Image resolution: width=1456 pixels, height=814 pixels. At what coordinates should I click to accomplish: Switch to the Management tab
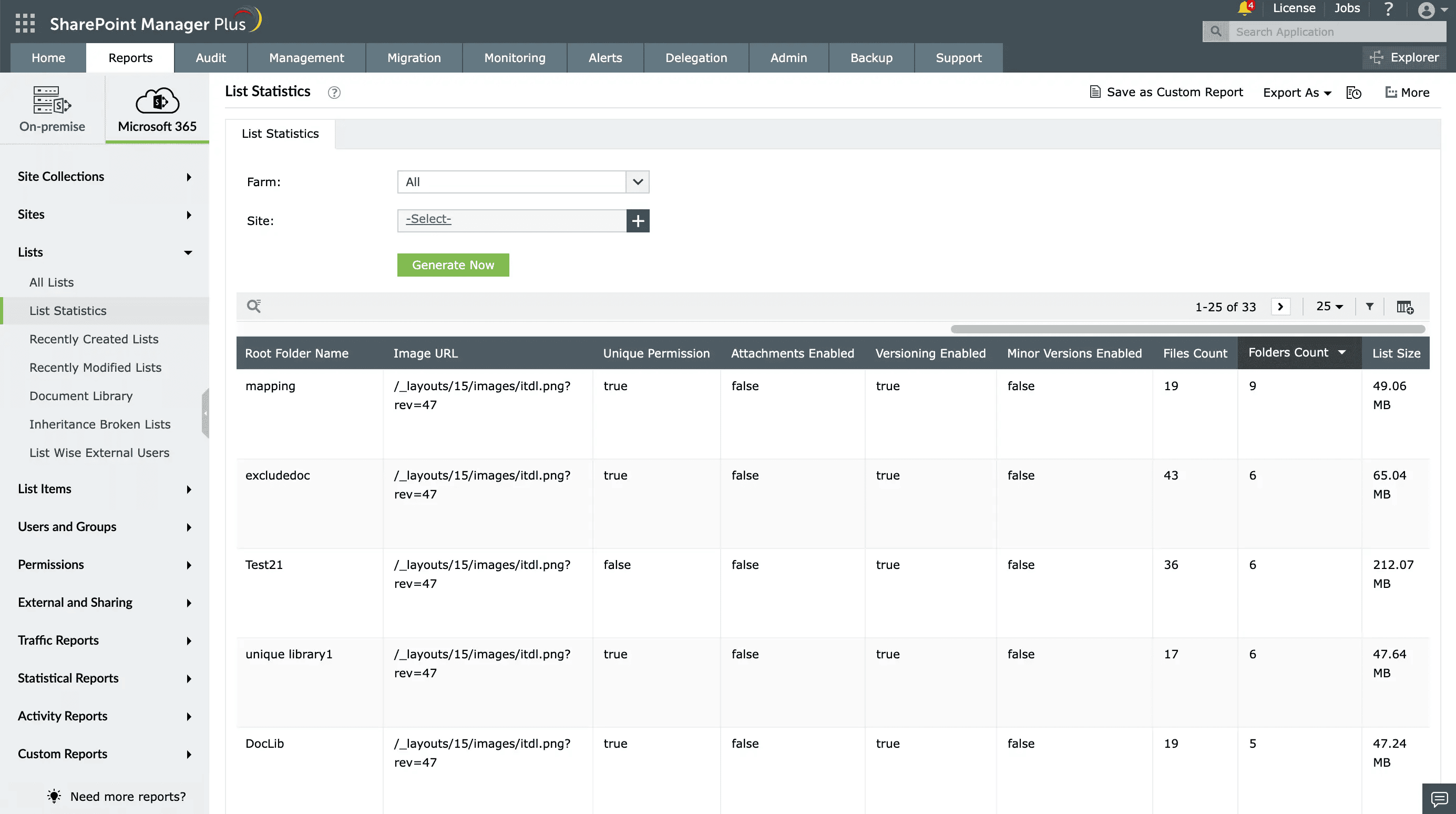pyautogui.click(x=306, y=58)
